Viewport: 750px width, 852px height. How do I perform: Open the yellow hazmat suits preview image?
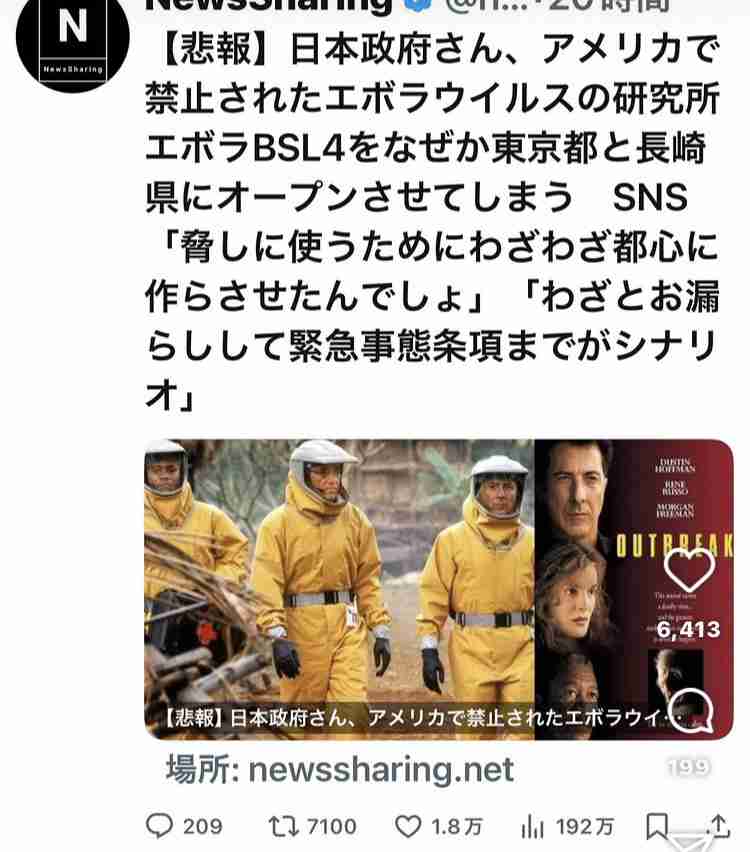(339, 589)
